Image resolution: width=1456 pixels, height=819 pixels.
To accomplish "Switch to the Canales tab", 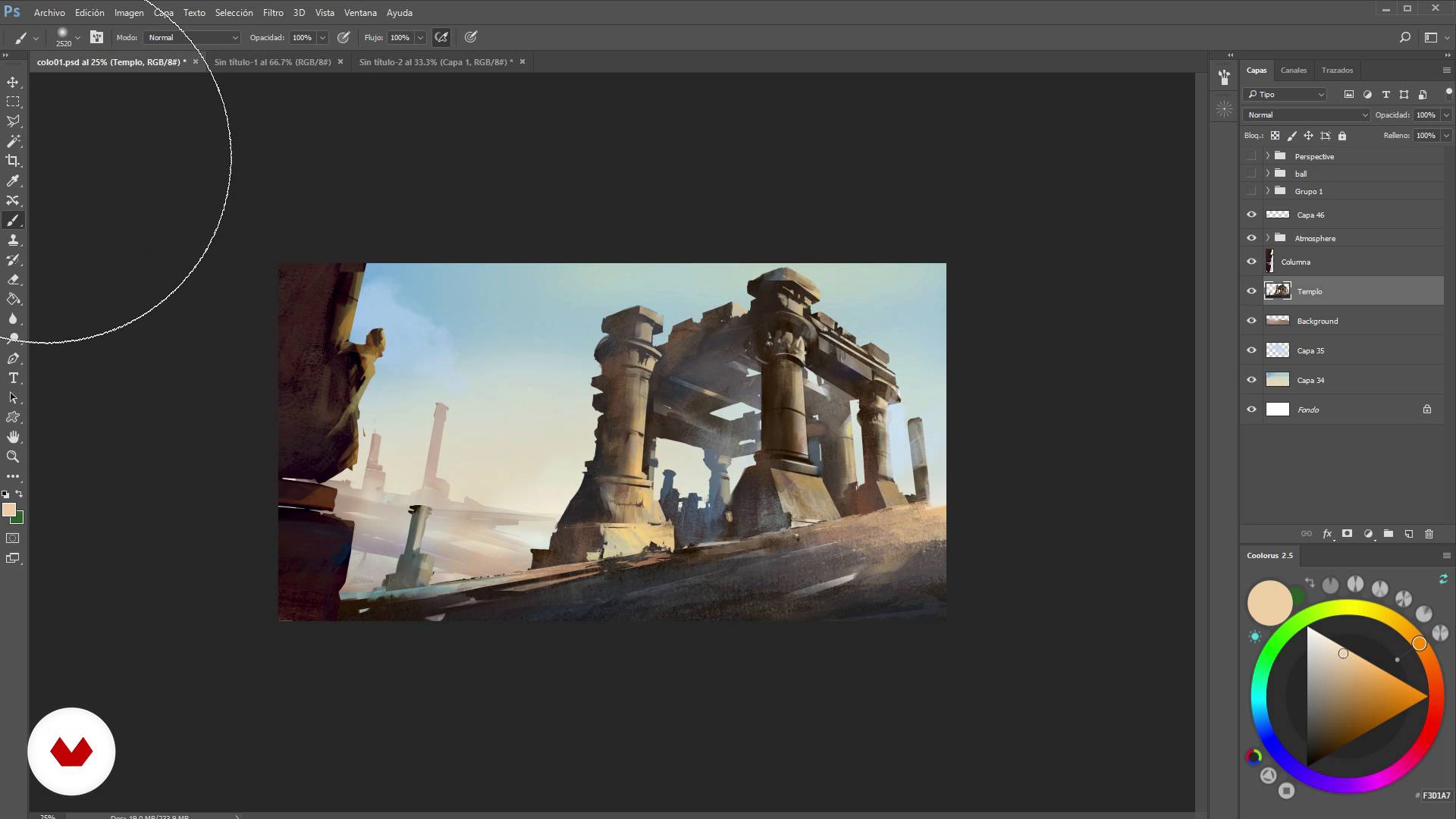I will [1294, 70].
